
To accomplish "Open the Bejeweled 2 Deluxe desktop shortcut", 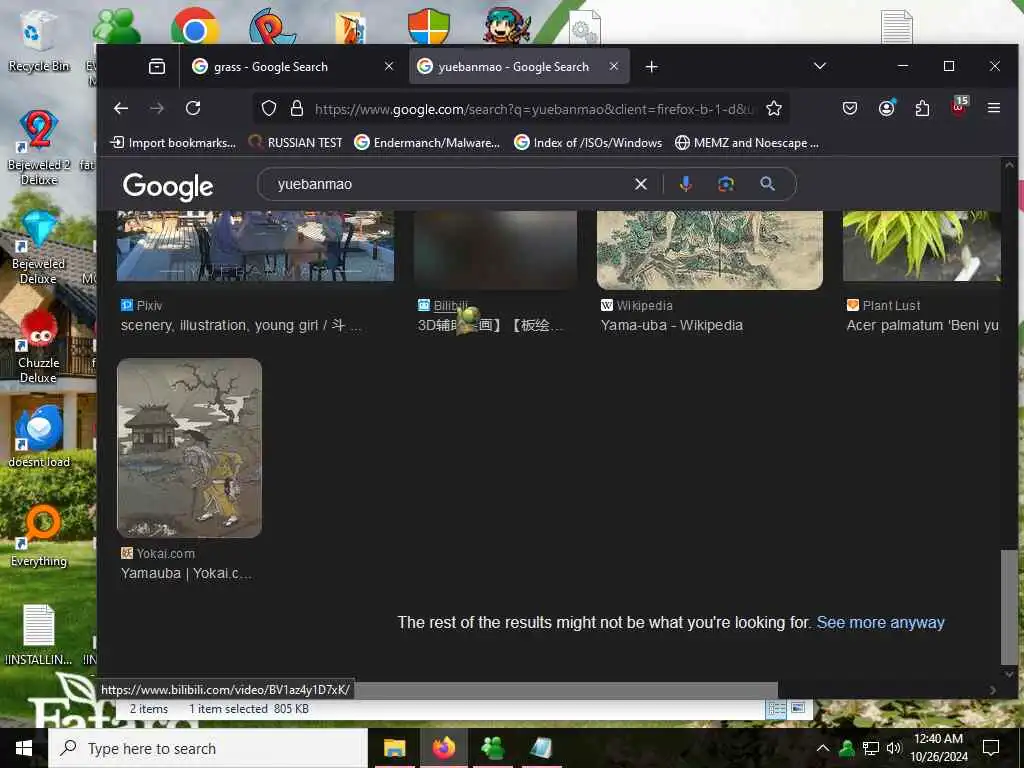I will 39,148.
